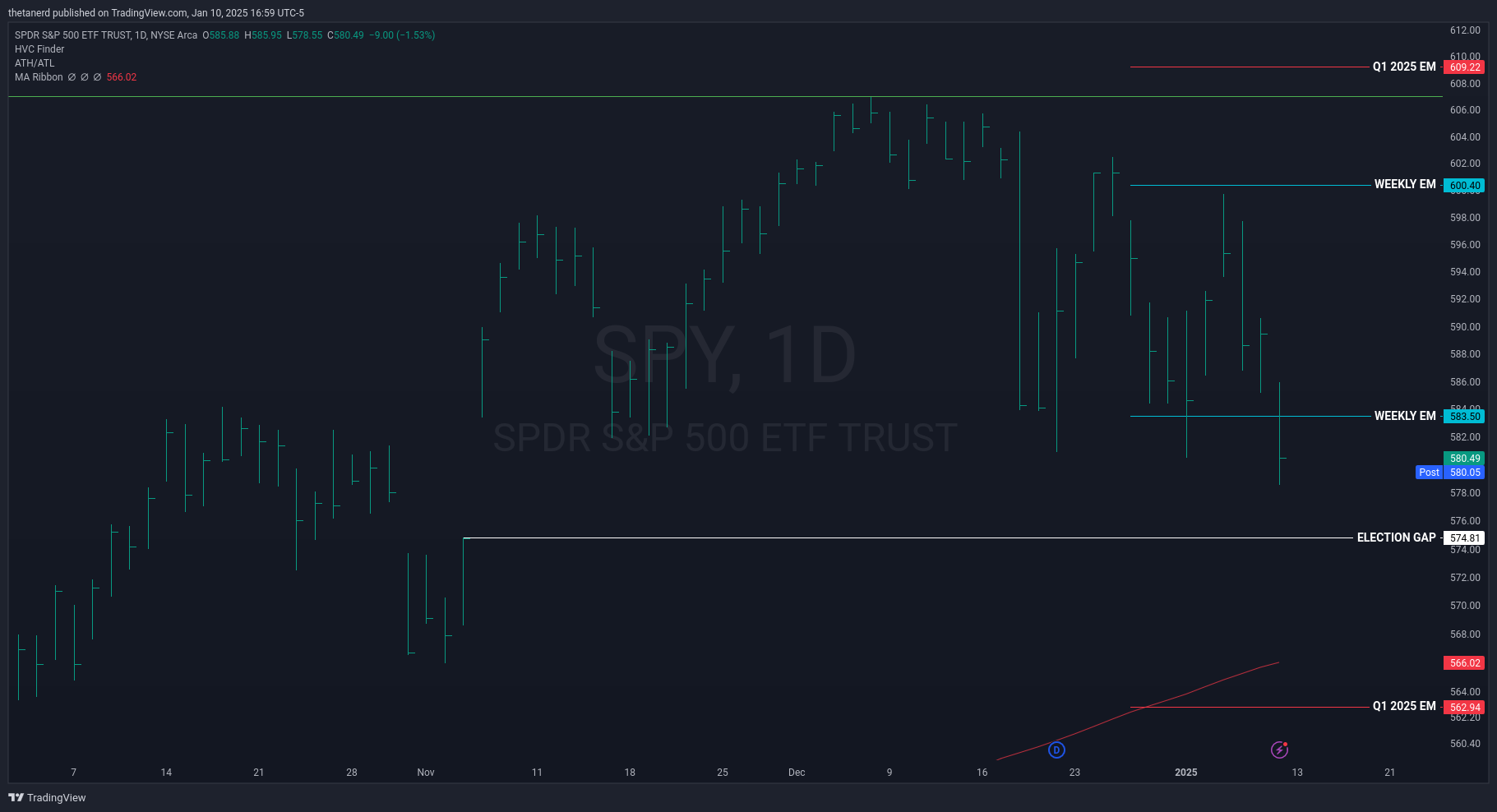
Task: Open the MA Ribbon indicator legend
Action: click(39, 77)
